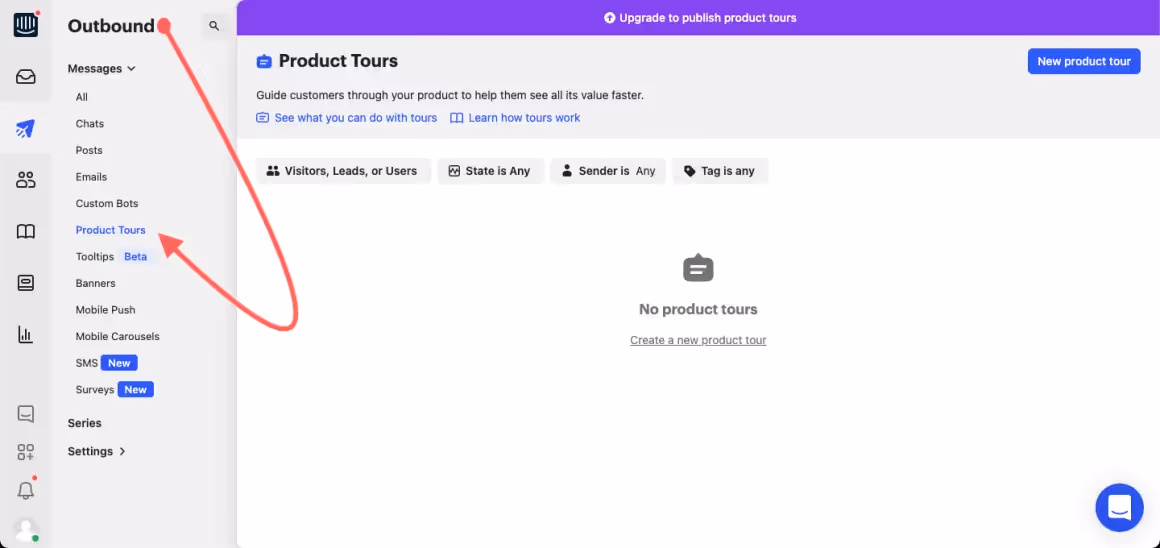Open SMS in the sidebar

point(107,363)
